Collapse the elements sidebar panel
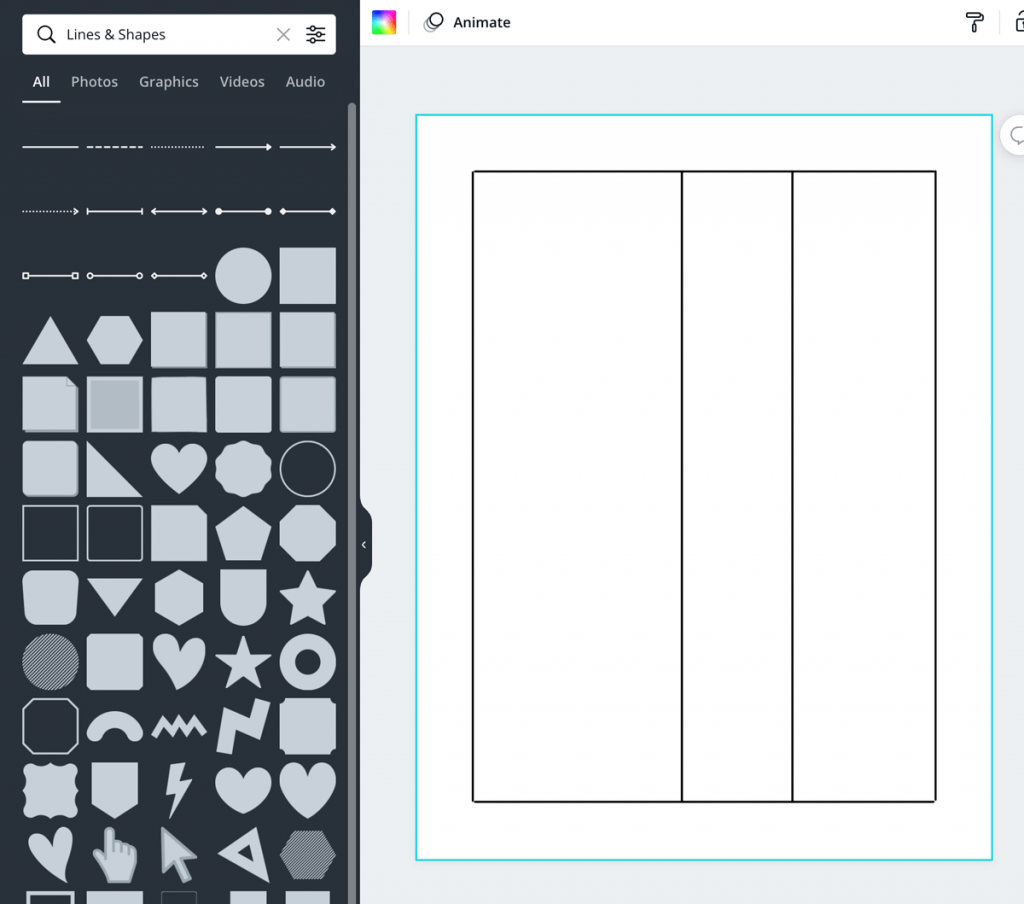The width and height of the screenshot is (1024, 904). click(363, 544)
